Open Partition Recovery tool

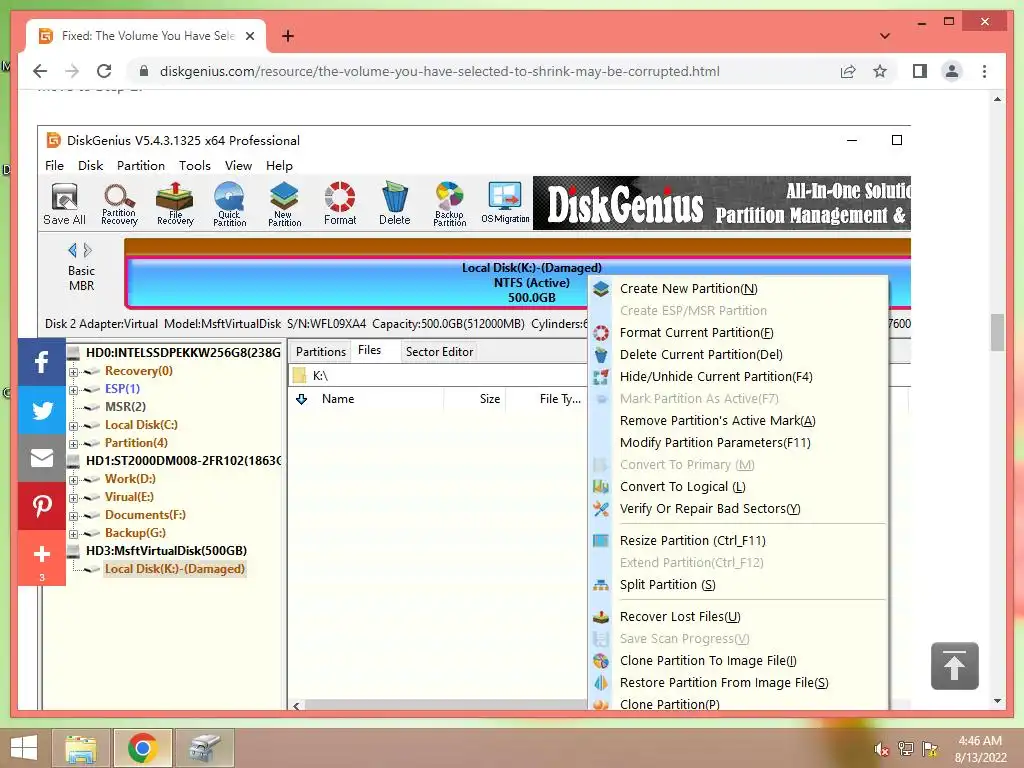[x=120, y=204]
